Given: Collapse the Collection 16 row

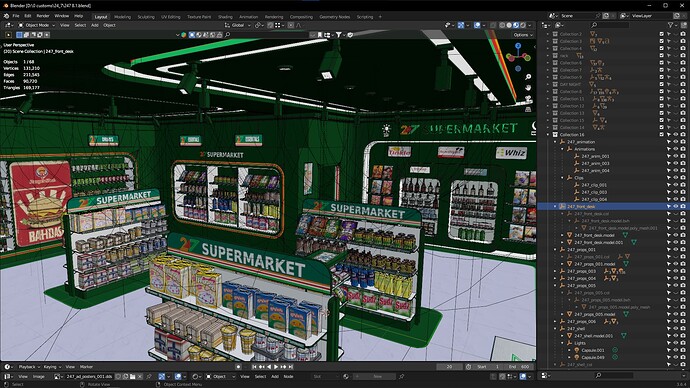Looking at the screenshot, I should tap(548, 135).
